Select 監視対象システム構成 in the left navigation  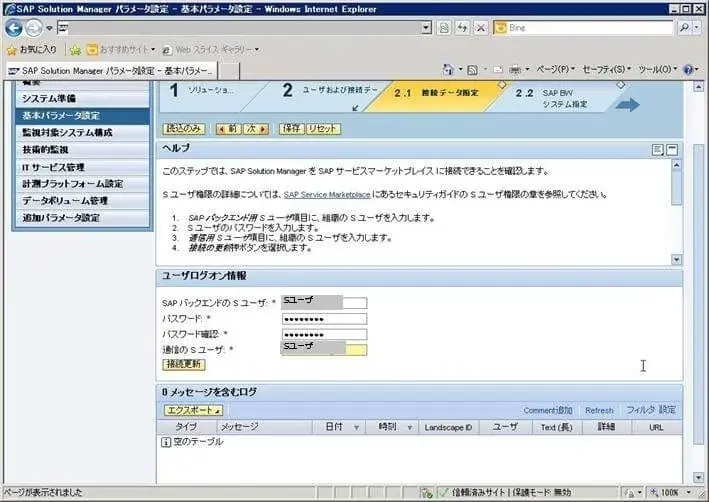[82, 133]
